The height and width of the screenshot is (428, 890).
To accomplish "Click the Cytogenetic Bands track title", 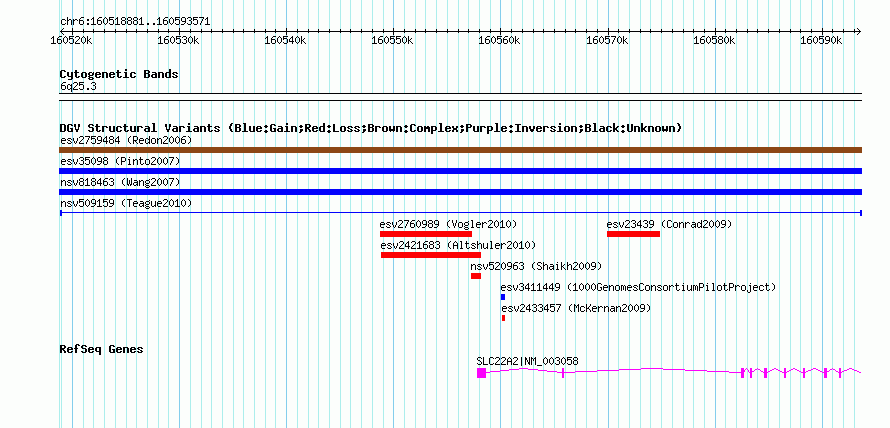I will (119, 74).
